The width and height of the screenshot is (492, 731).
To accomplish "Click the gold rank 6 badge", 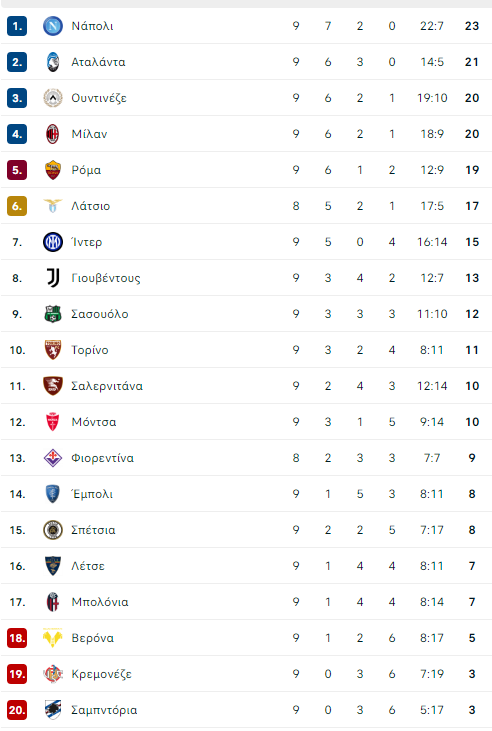I will click(17, 206).
